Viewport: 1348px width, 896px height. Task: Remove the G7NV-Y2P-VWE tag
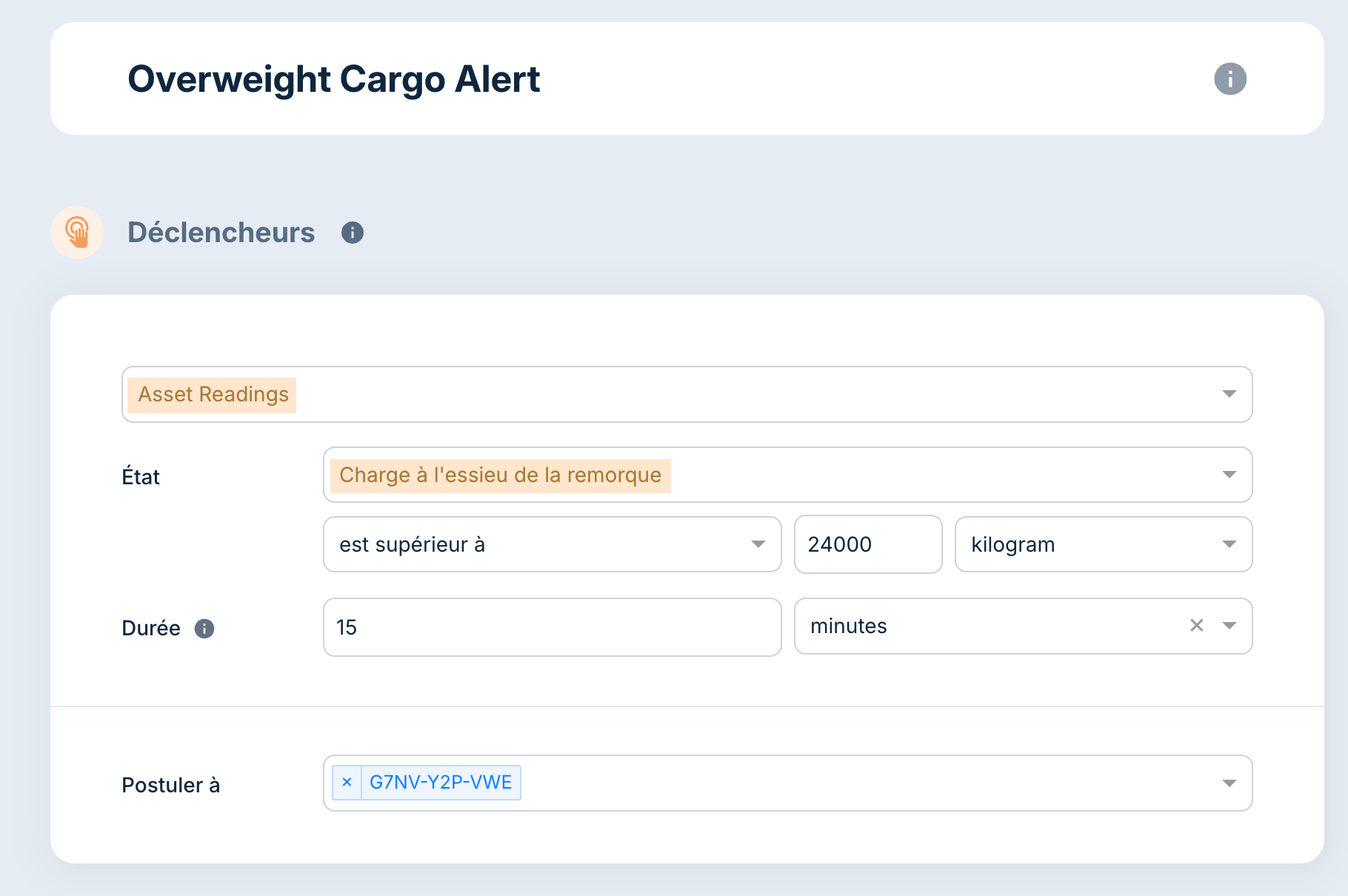(347, 783)
